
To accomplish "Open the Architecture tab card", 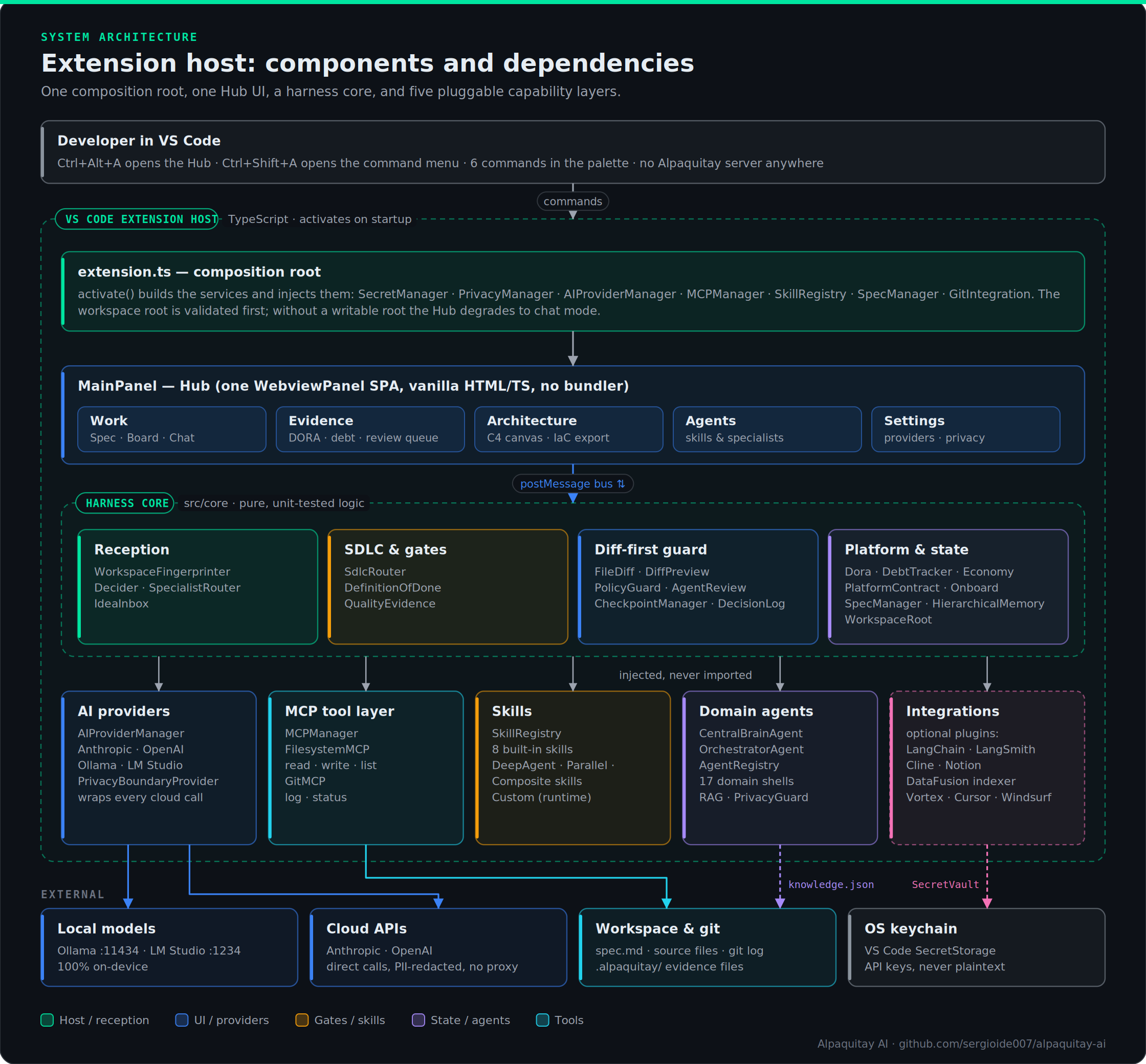I will pyautogui.click(x=568, y=429).
